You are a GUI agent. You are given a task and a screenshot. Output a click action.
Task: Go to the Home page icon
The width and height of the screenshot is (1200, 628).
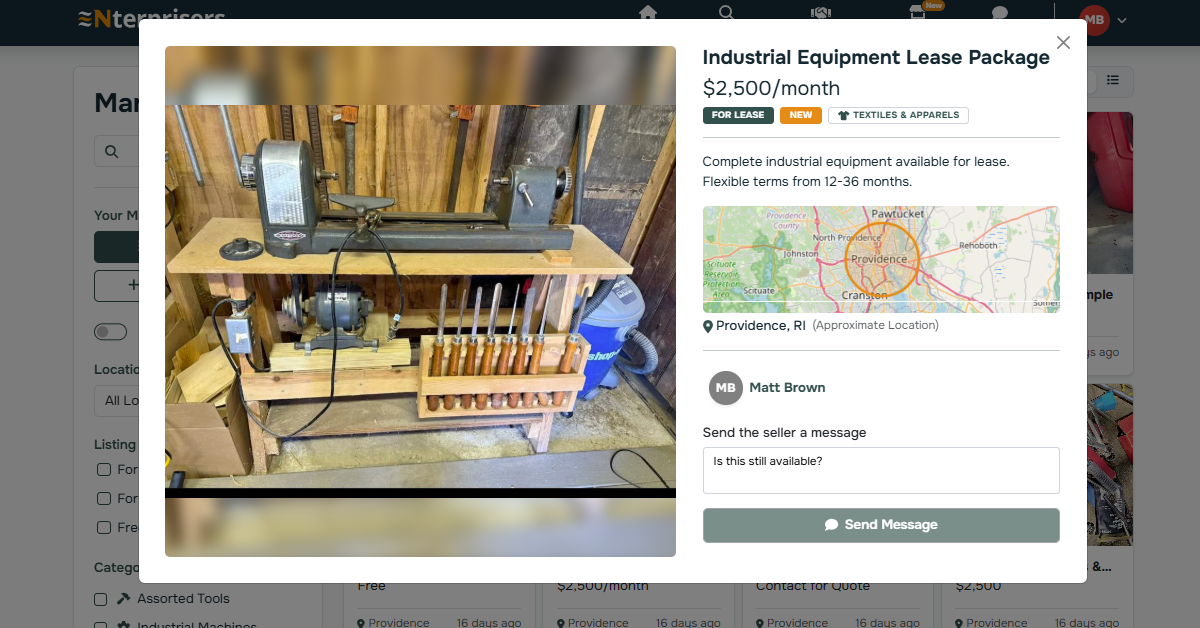(648, 13)
